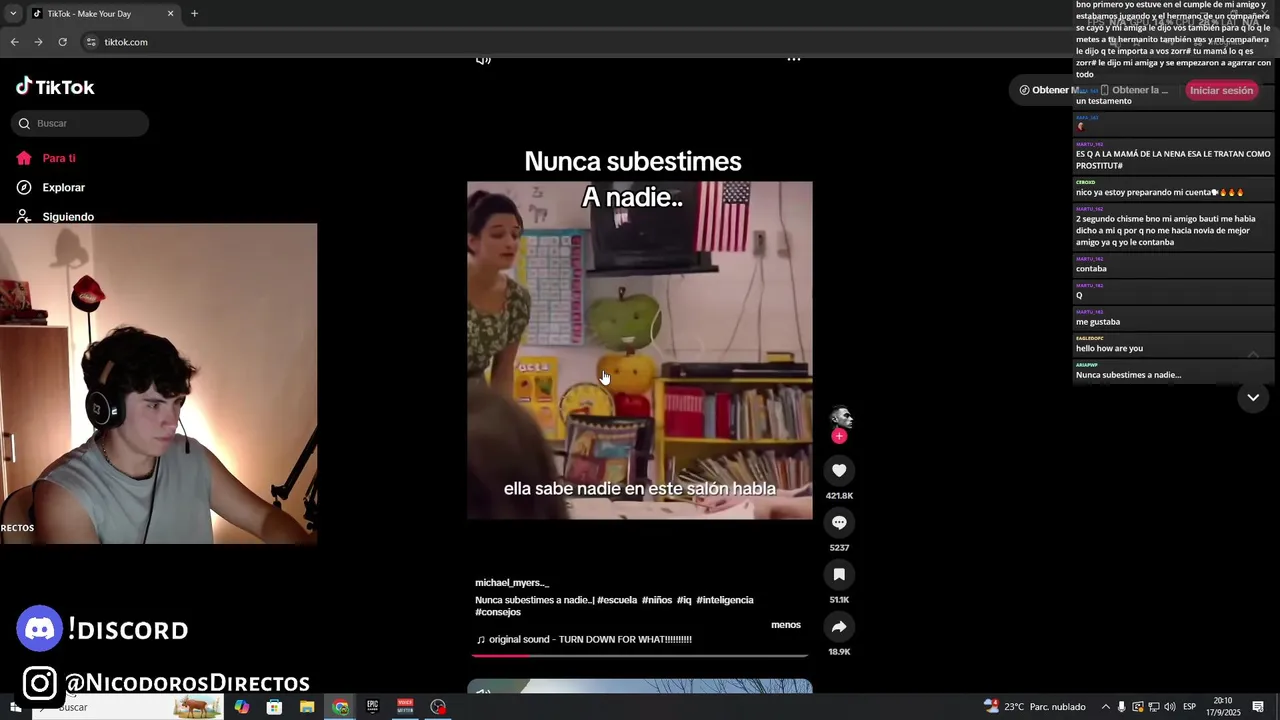
Task: Open OBS Studio from the taskbar
Action: [438, 707]
